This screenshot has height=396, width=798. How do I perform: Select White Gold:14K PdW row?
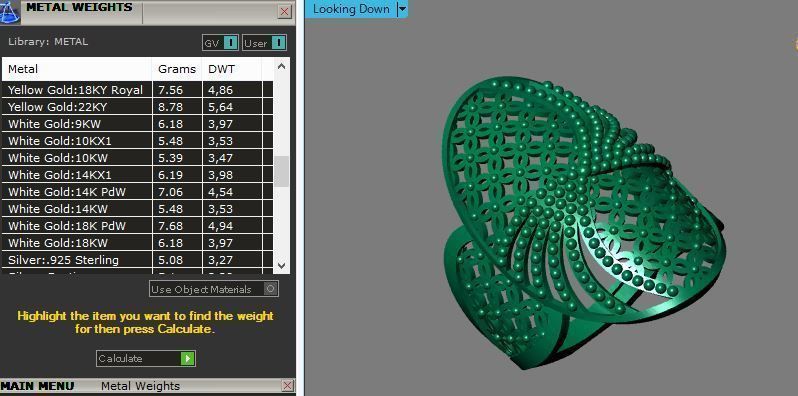pyautogui.click(x=137, y=191)
